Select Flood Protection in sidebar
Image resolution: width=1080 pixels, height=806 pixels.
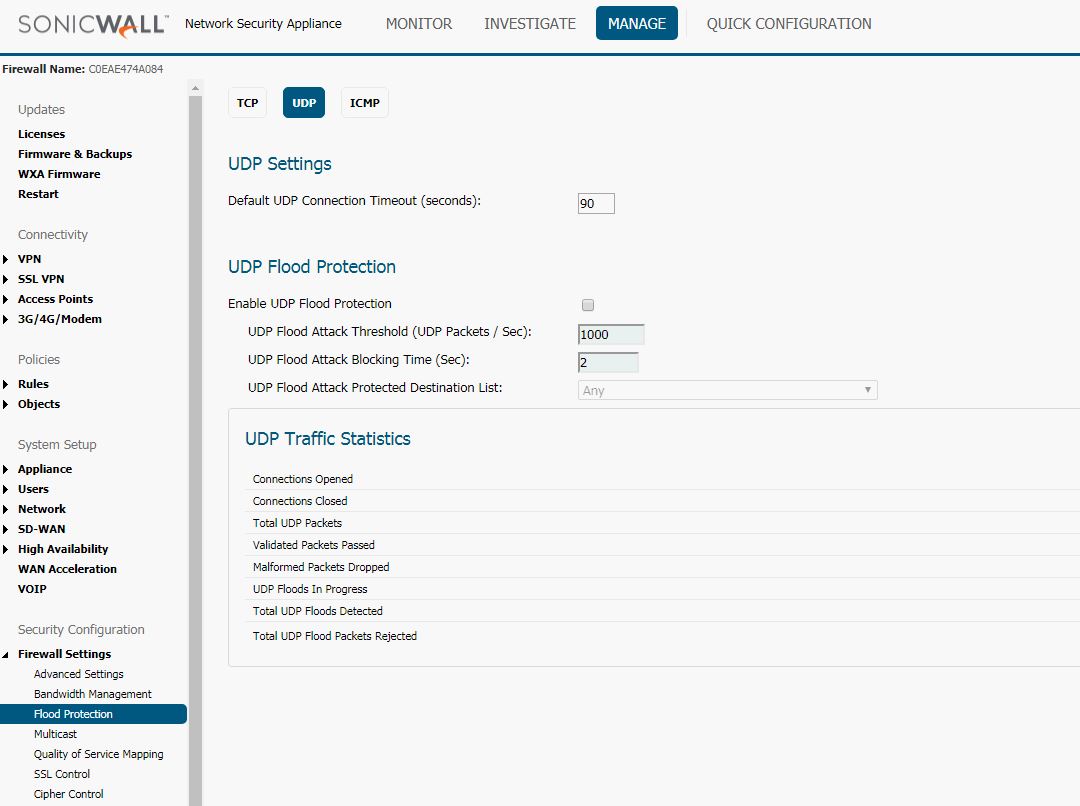point(93,714)
